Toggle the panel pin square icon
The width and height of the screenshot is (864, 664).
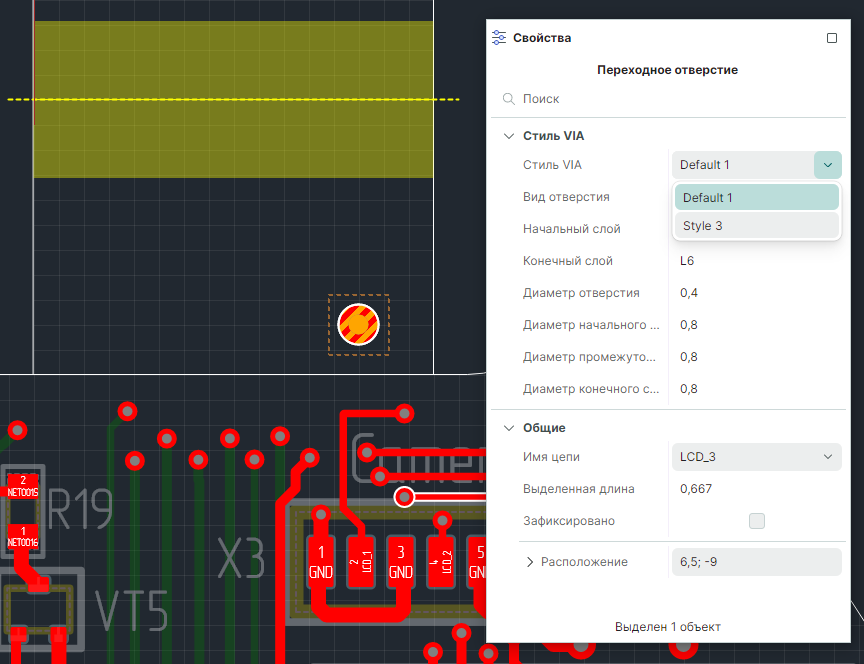[831, 38]
